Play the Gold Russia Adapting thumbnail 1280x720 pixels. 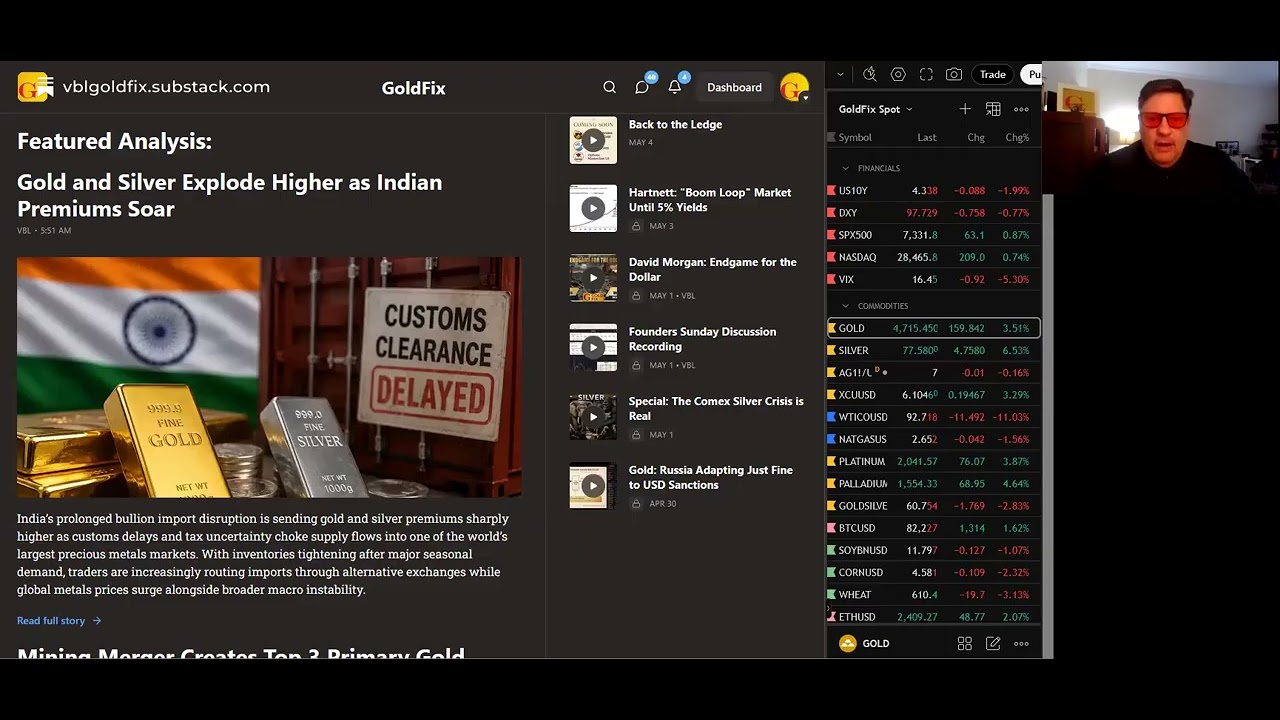click(x=593, y=486)
